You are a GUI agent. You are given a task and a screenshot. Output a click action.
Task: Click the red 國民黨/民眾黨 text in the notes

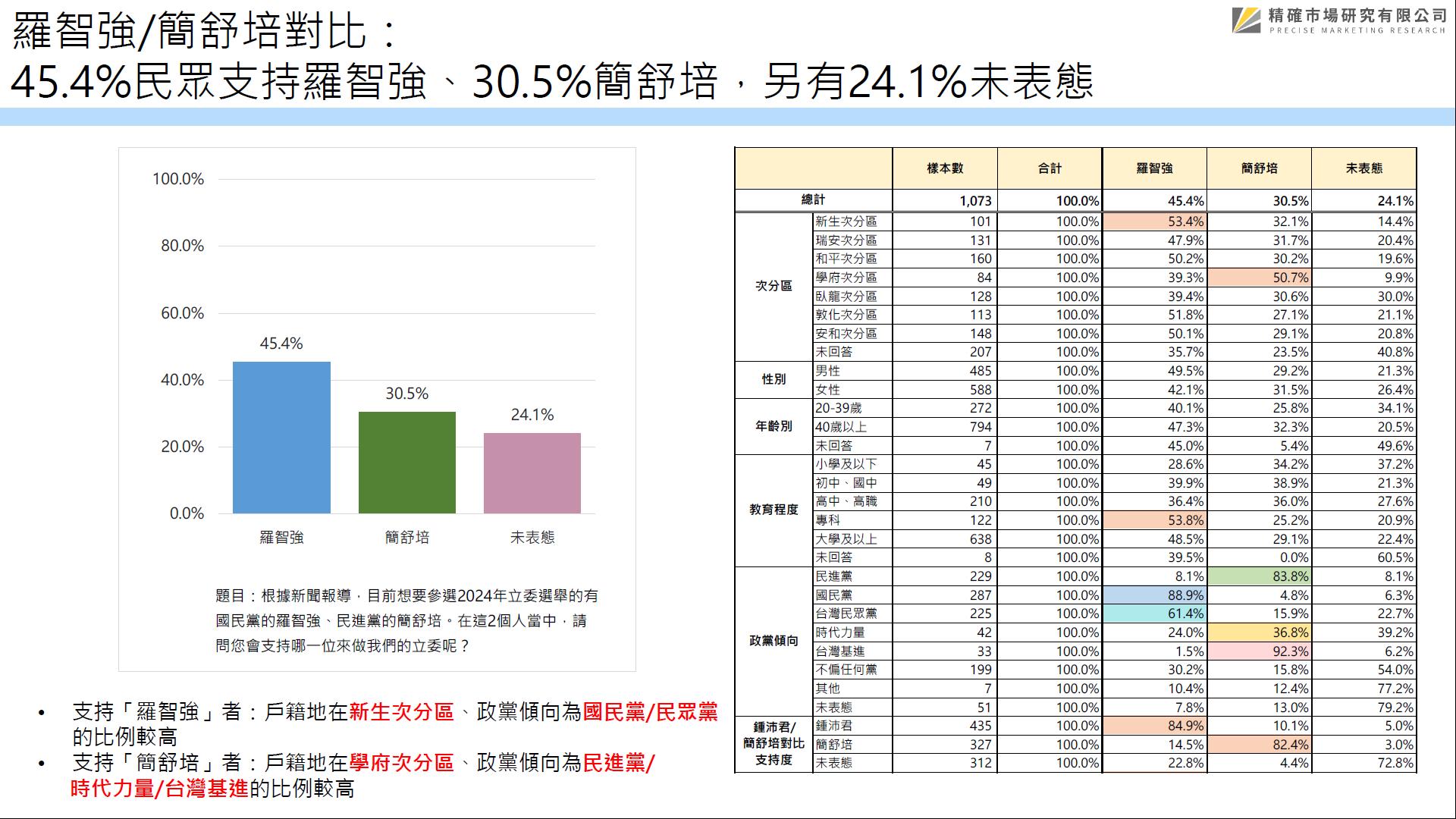[x=650, y=712]
